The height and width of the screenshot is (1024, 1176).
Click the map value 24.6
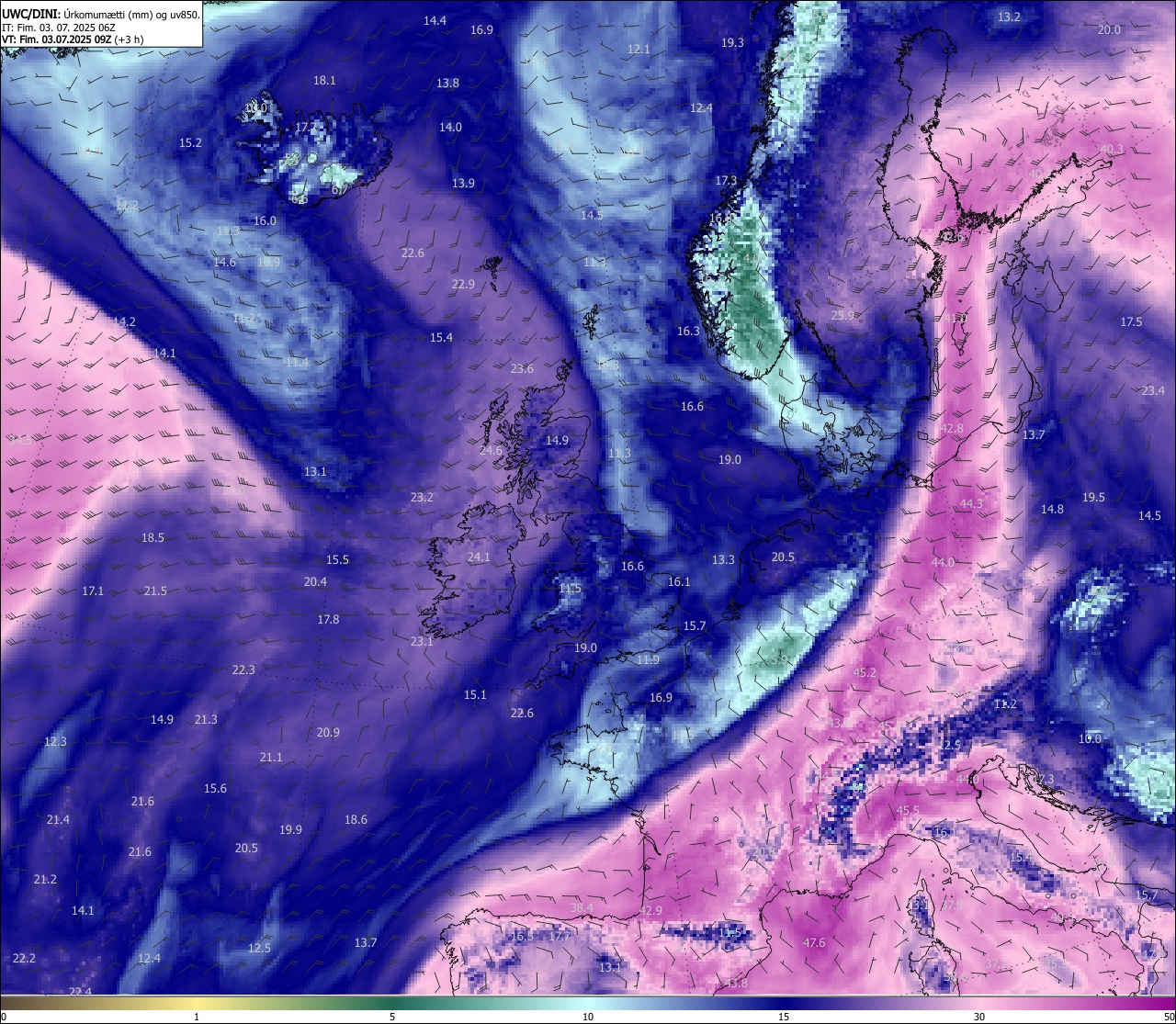point(491,450)
